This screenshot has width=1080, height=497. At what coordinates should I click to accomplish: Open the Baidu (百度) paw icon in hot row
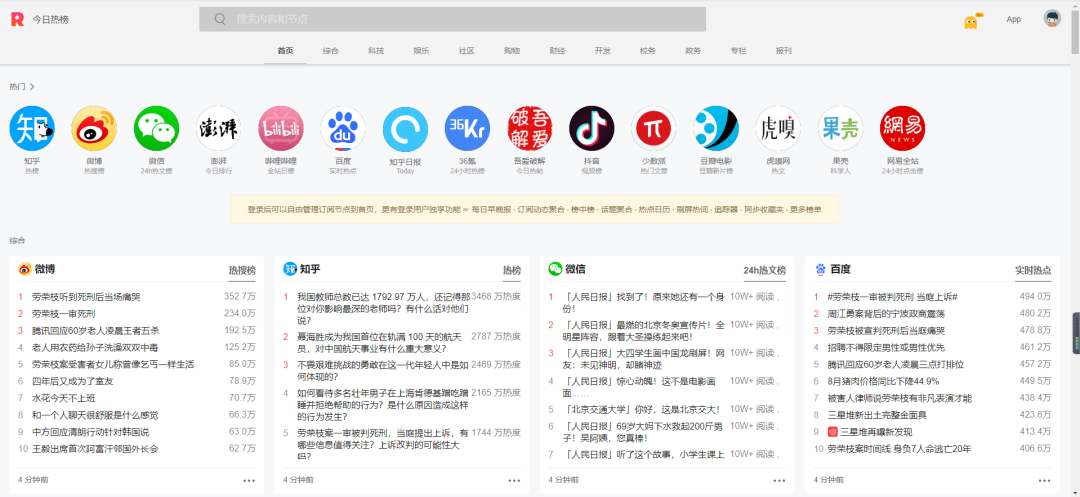pos(343,128)
